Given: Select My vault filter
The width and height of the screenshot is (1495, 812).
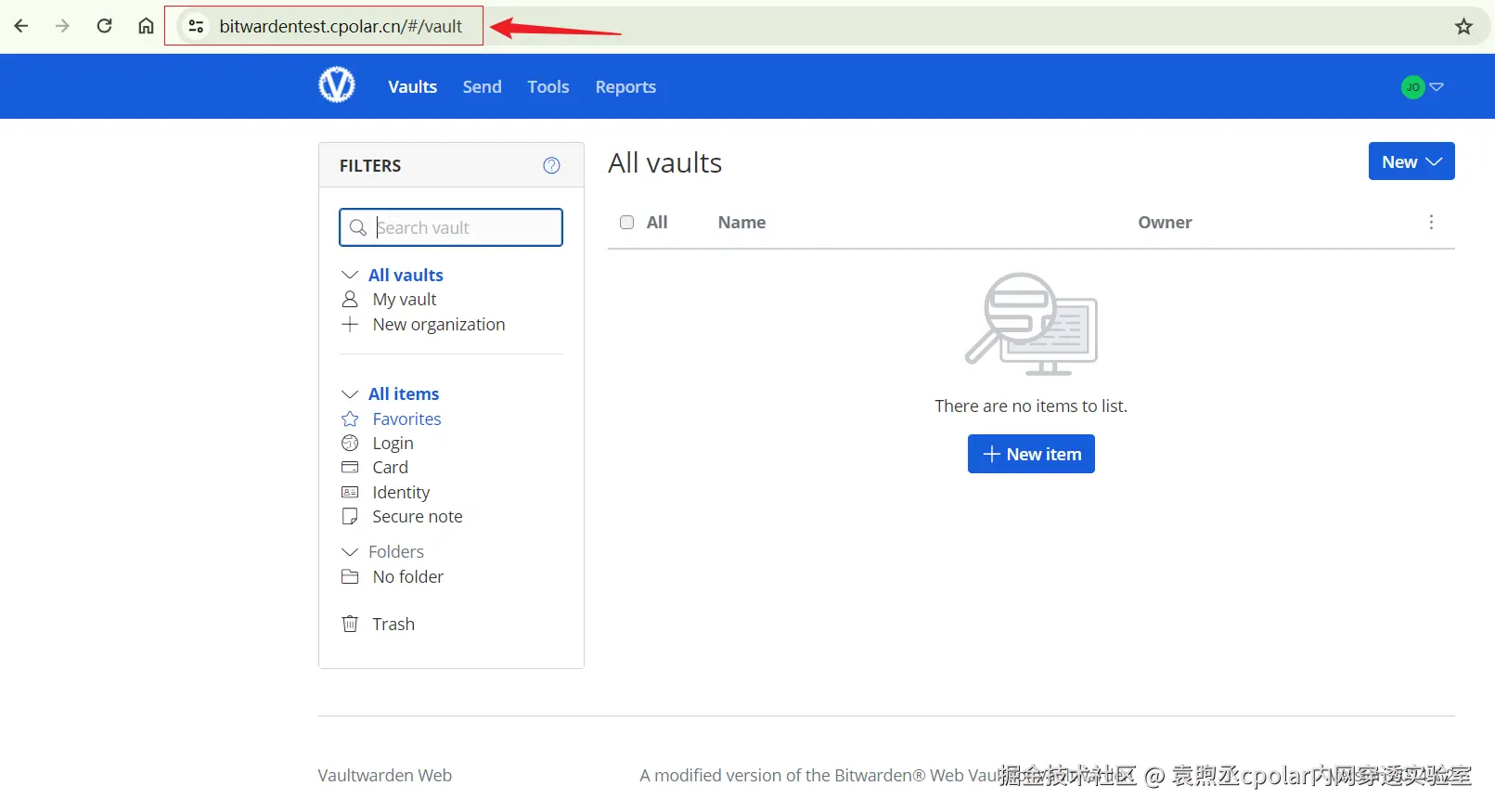Looking at the screenshot, I should tap(405, 299).
